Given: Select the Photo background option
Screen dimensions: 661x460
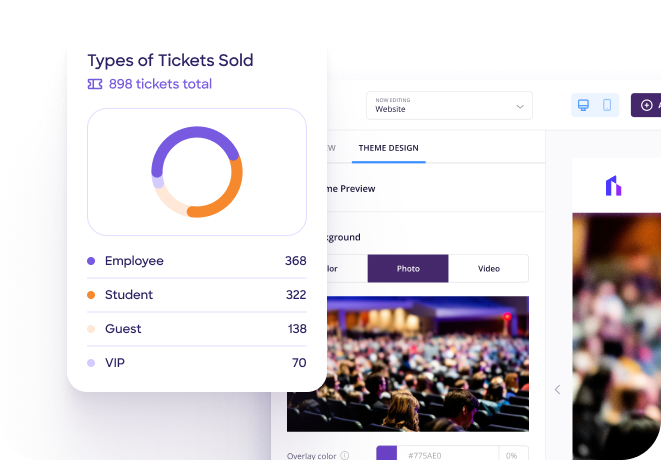Looking at the screenshot, I should point(408,269).
